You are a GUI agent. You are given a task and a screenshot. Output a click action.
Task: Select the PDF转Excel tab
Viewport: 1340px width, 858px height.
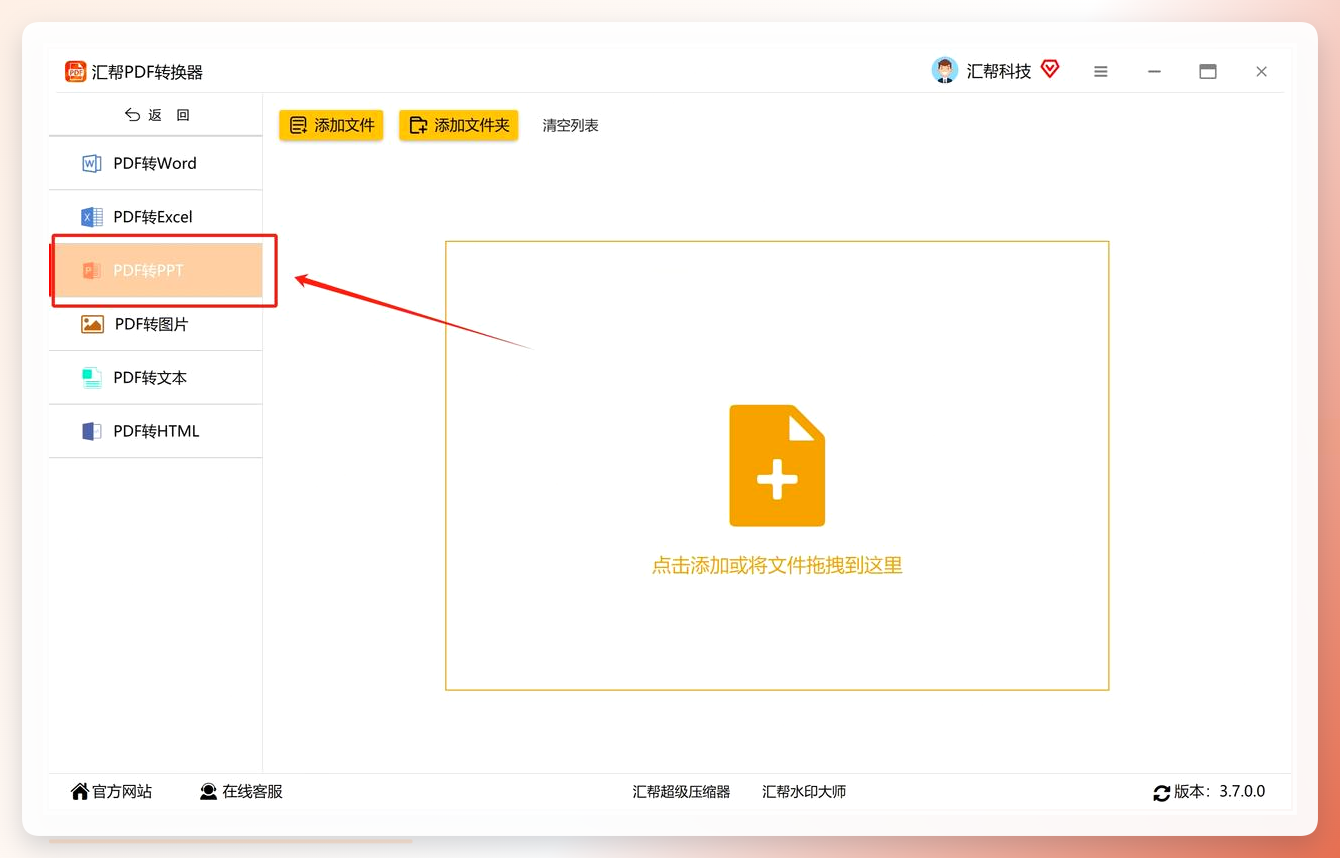(x=156, y=217)
